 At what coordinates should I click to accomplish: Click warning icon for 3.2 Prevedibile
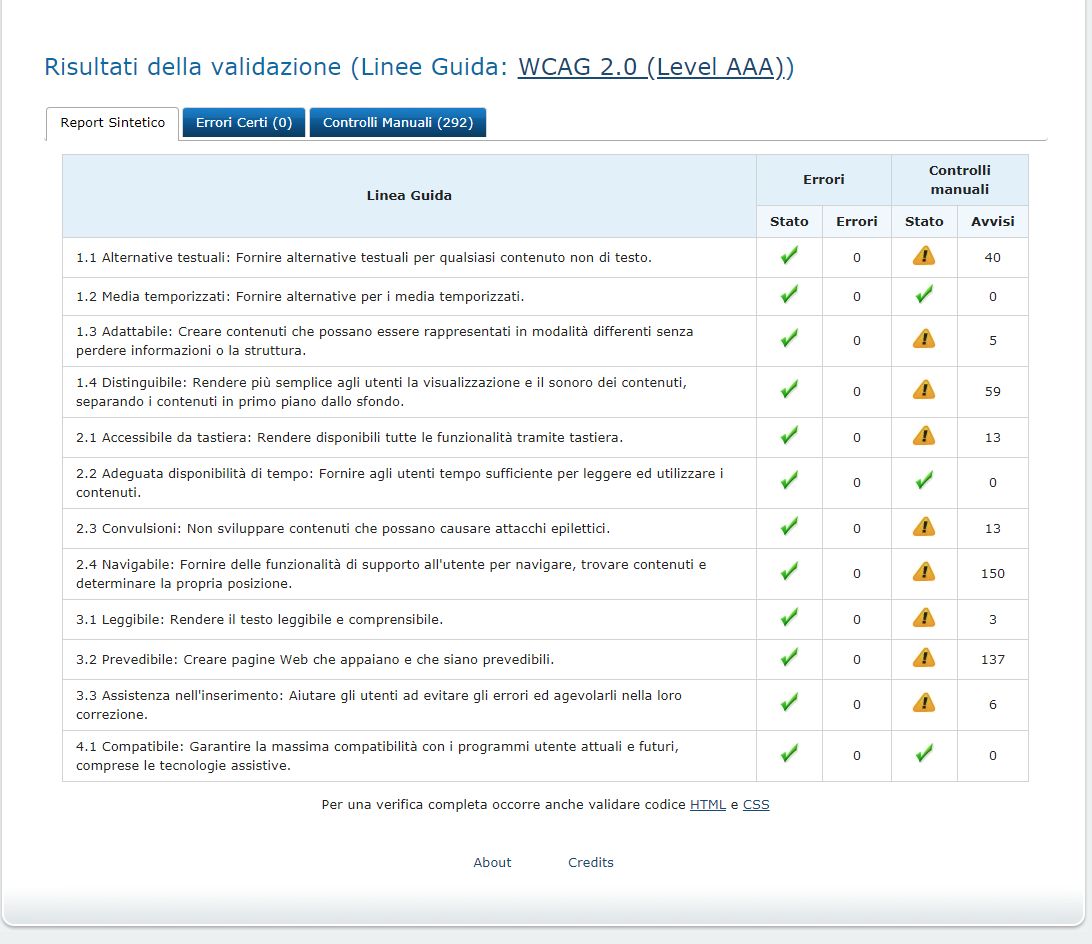click(924, 659)
